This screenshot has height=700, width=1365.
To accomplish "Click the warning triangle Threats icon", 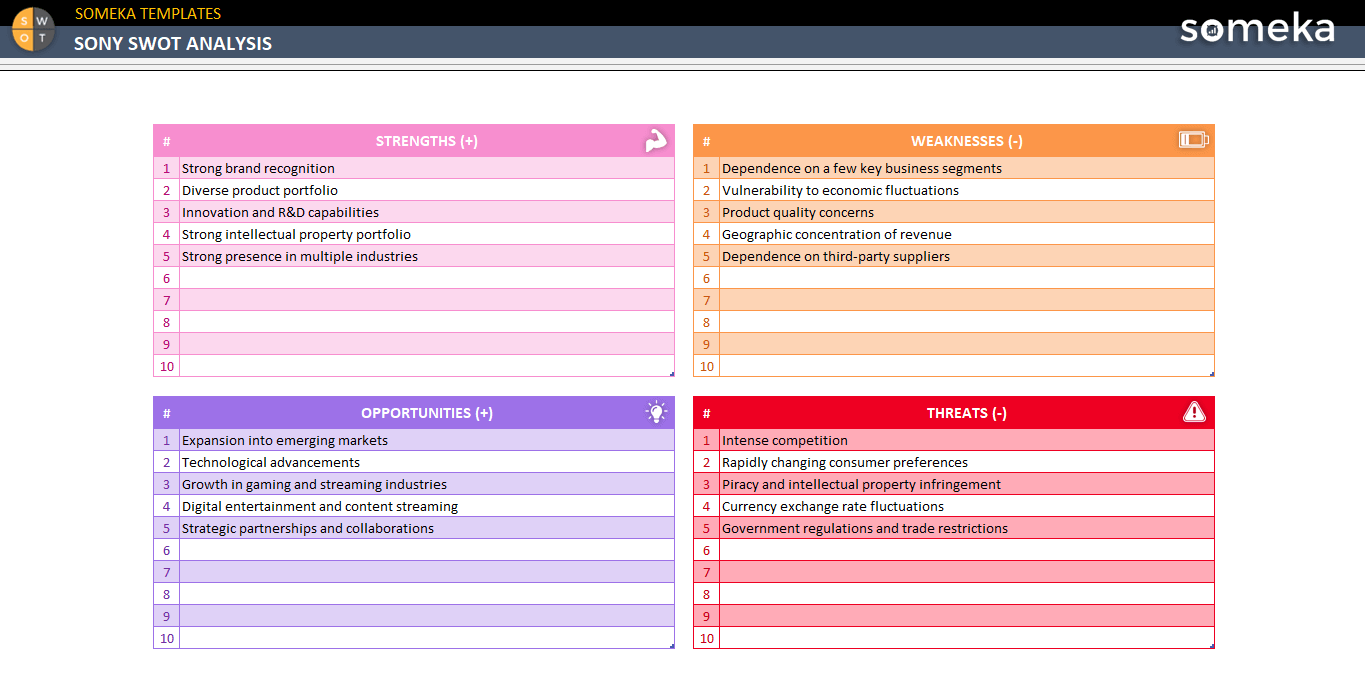I will [1194, 412].
